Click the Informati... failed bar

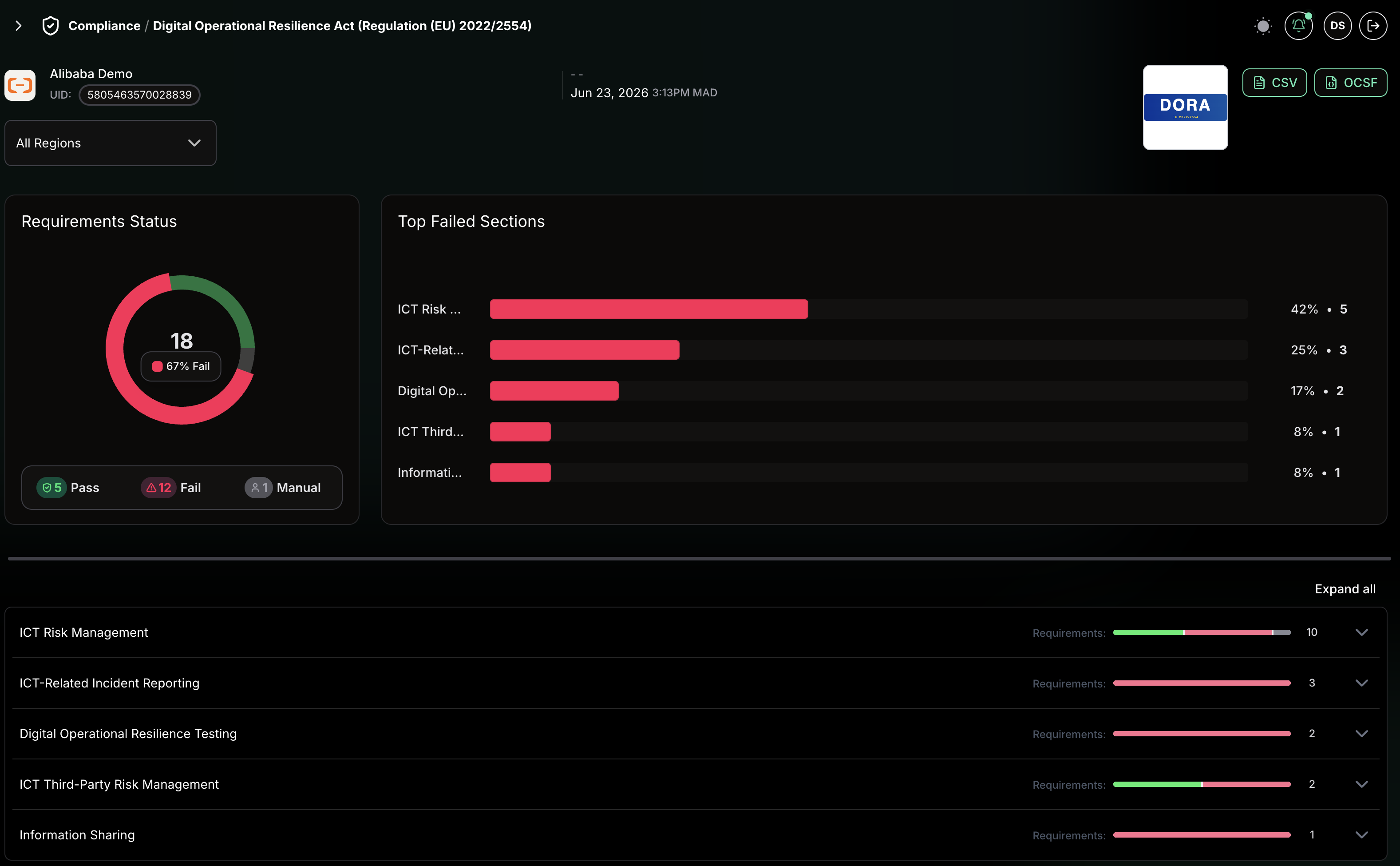click(x=520, y=473)
